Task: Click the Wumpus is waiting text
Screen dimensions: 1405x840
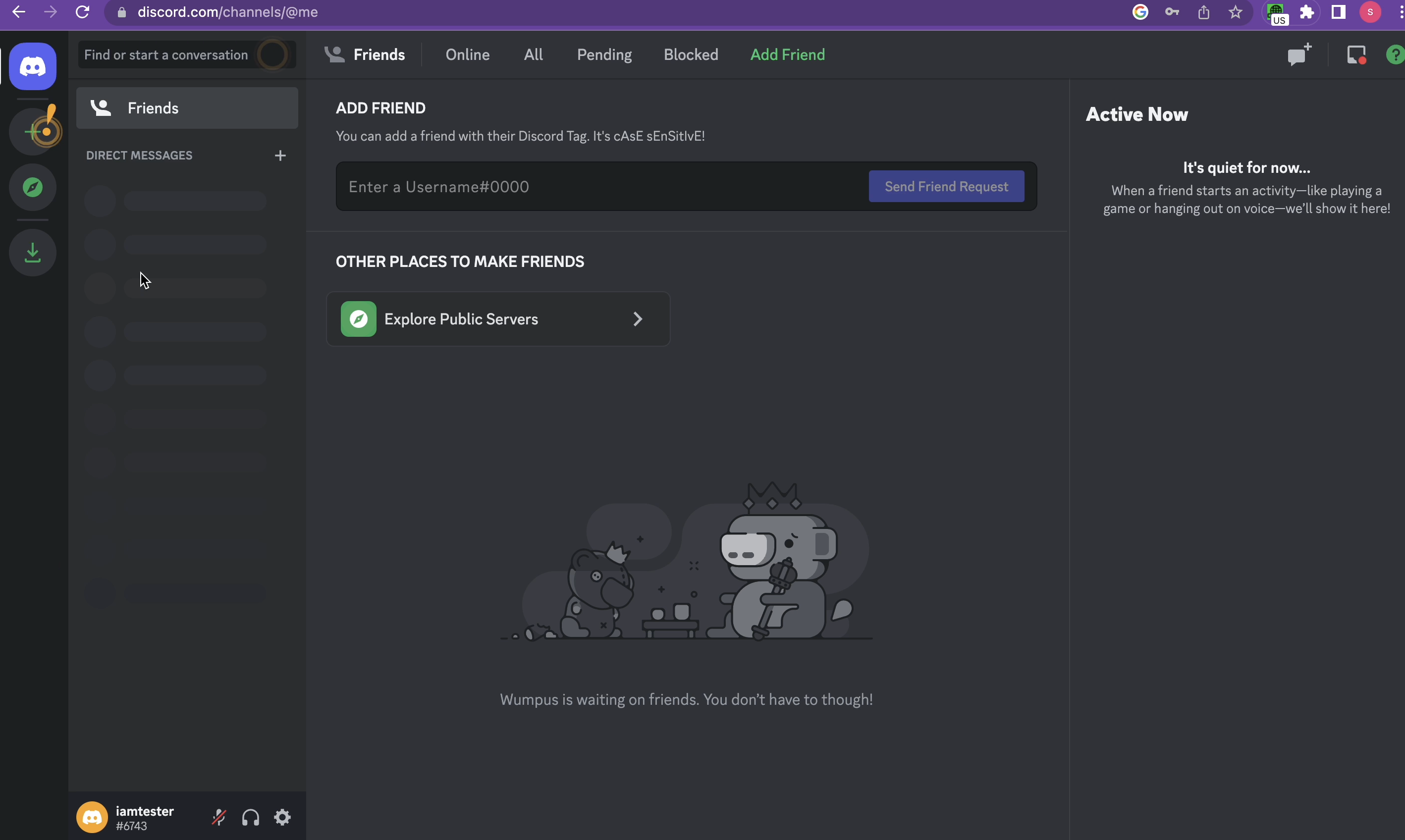Action: click(686, 700)
